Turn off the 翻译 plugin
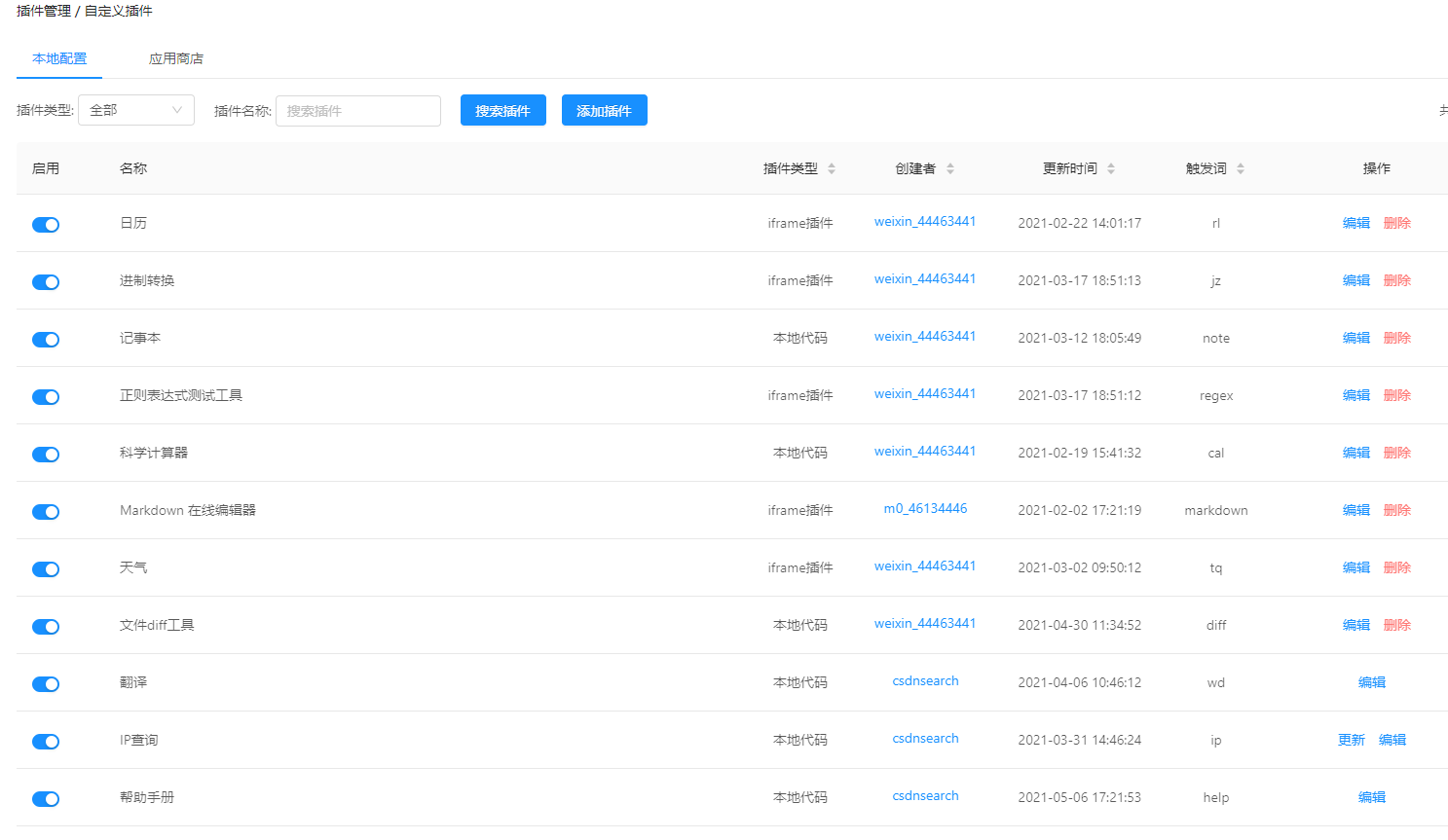The height and width of the screenshot is (840, 1448). coord(46,684)
